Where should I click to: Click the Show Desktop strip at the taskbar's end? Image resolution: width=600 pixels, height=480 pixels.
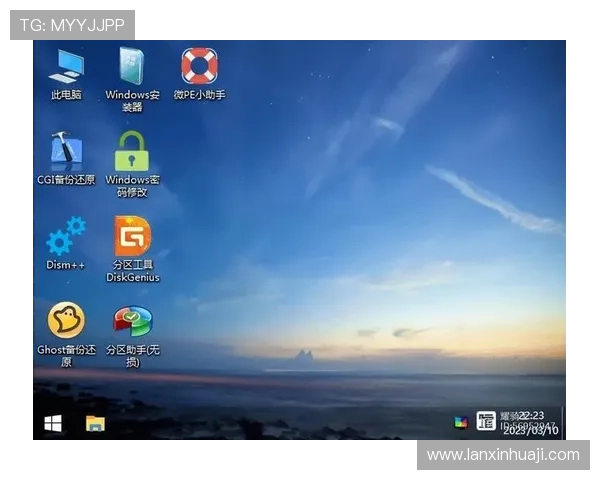[564, 423]
